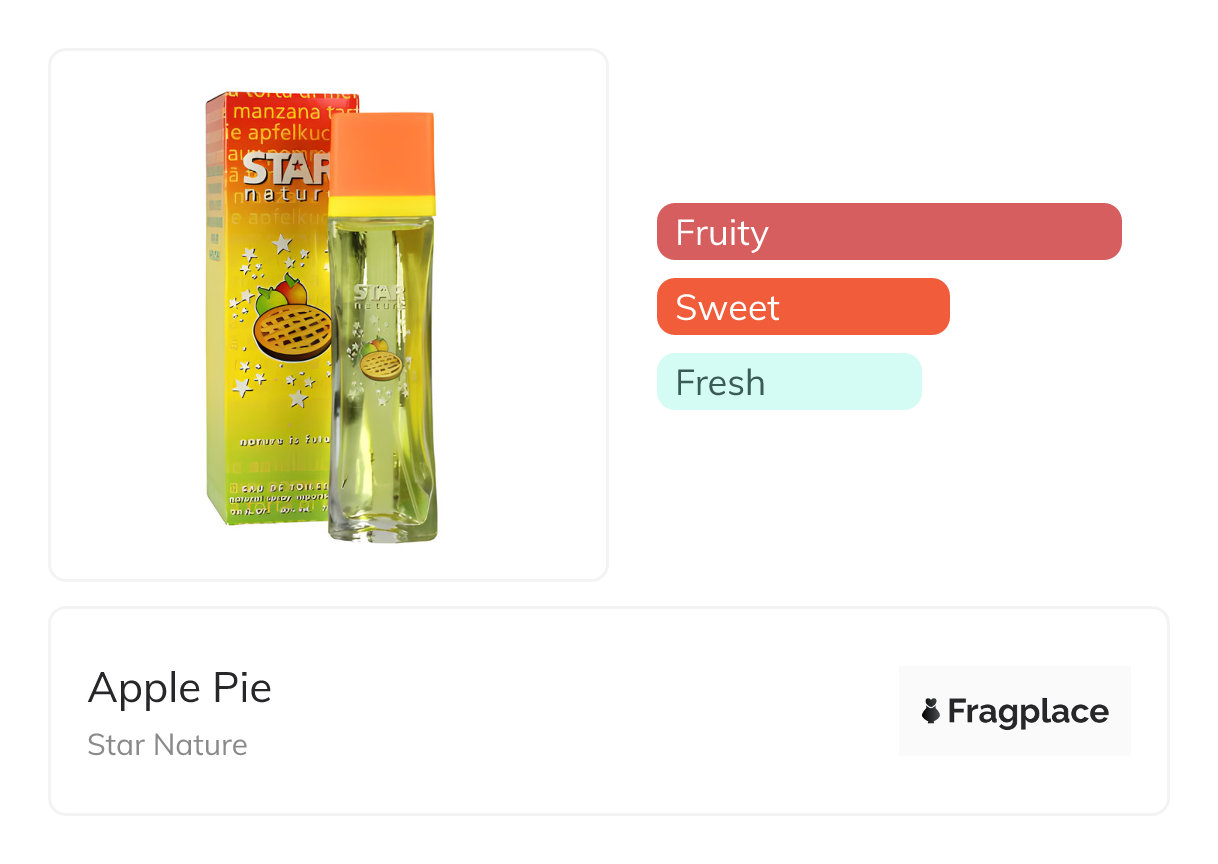Click the Fragplace bottle logo icon
The width and height of the screenshot is (1218, 864).
click(x=931, y=711)
